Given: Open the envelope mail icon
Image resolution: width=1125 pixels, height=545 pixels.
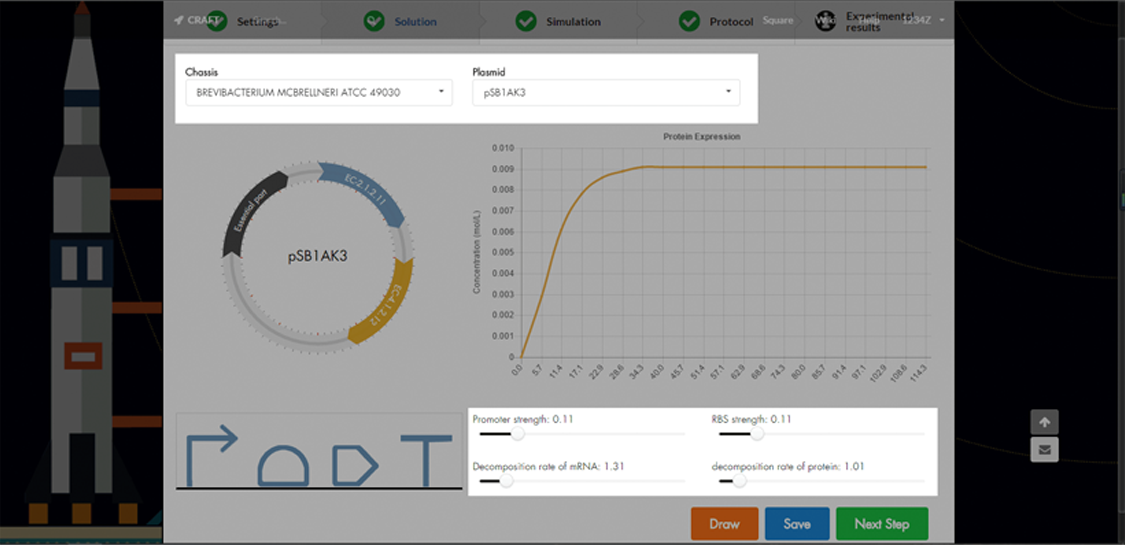Looking at the screenshot, I should coord(1044,450).
